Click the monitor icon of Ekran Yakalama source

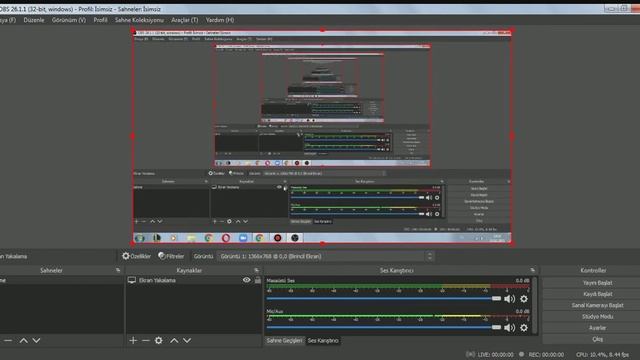(x=132, y=280)
